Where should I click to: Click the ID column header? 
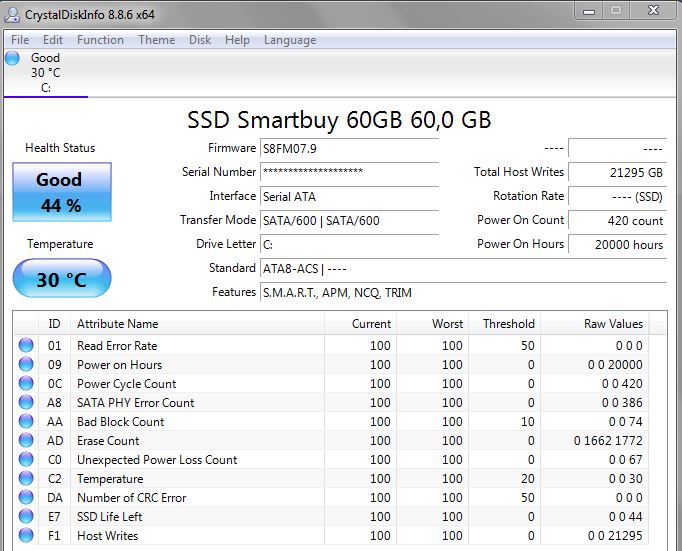(x=54, y=324)
